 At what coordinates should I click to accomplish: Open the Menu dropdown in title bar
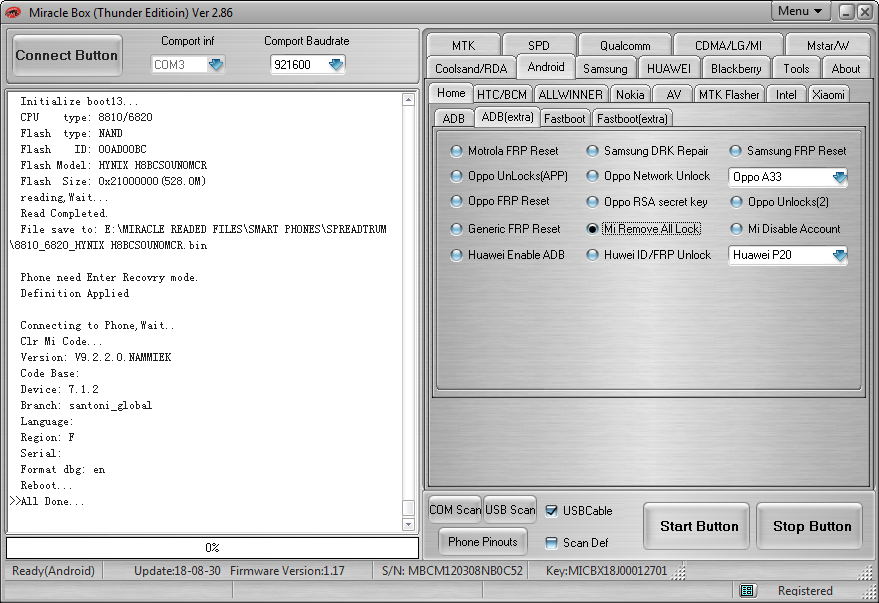pos(800,11)
